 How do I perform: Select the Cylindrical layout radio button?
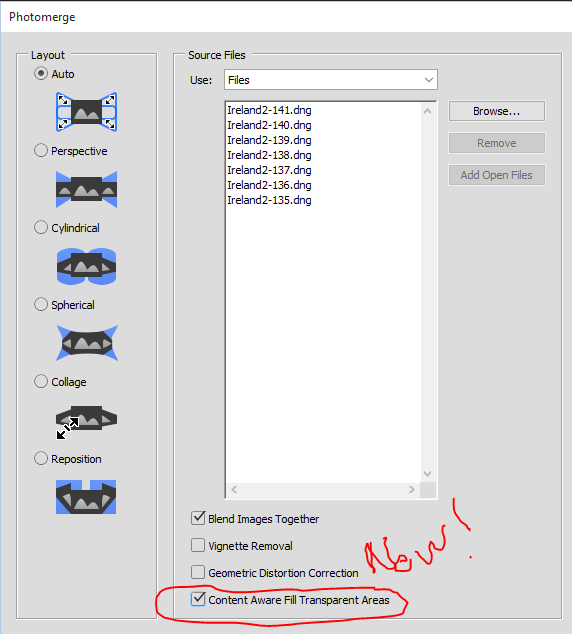pos(41,227)
